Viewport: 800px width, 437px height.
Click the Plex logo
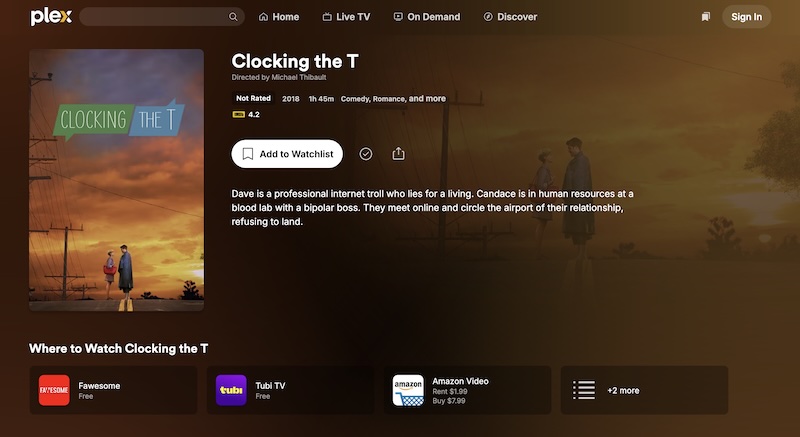(x=51, y=16)
